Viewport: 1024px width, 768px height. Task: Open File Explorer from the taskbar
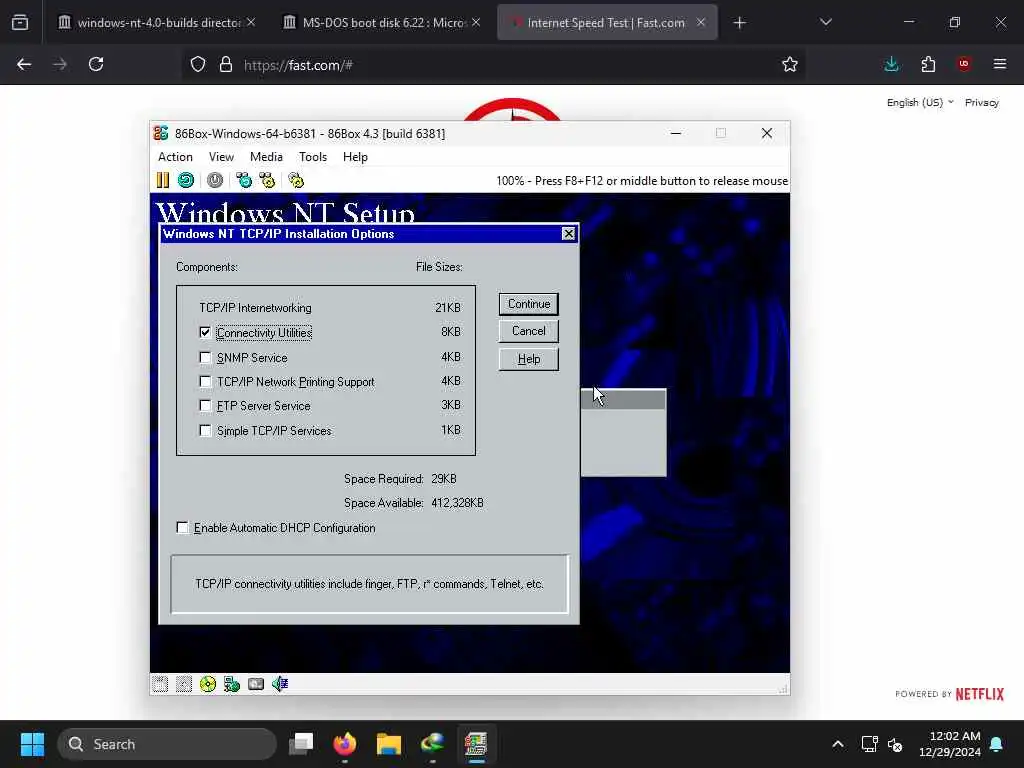[x=389, y=744]
